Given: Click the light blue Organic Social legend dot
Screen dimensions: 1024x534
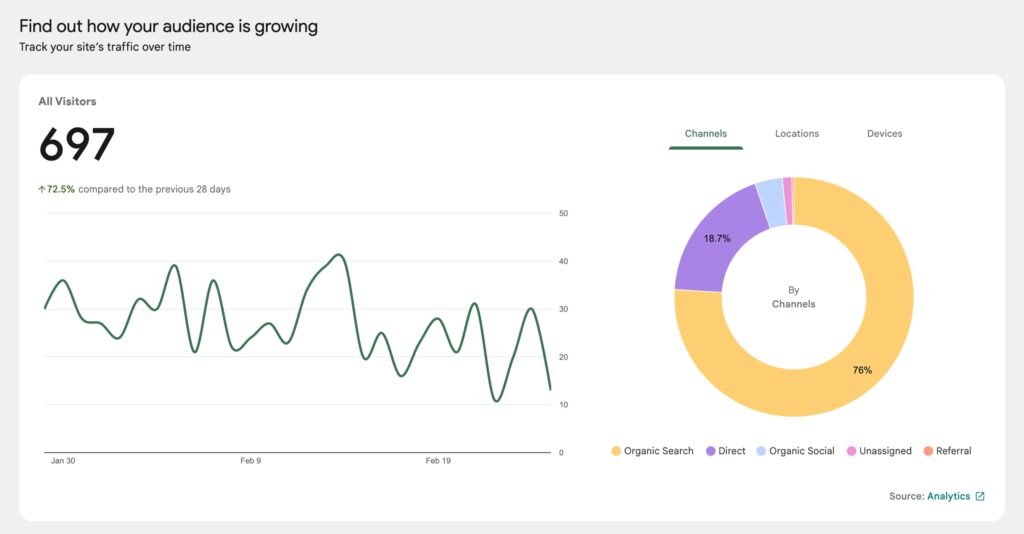Looking at the screenshot, I should 762,451.
